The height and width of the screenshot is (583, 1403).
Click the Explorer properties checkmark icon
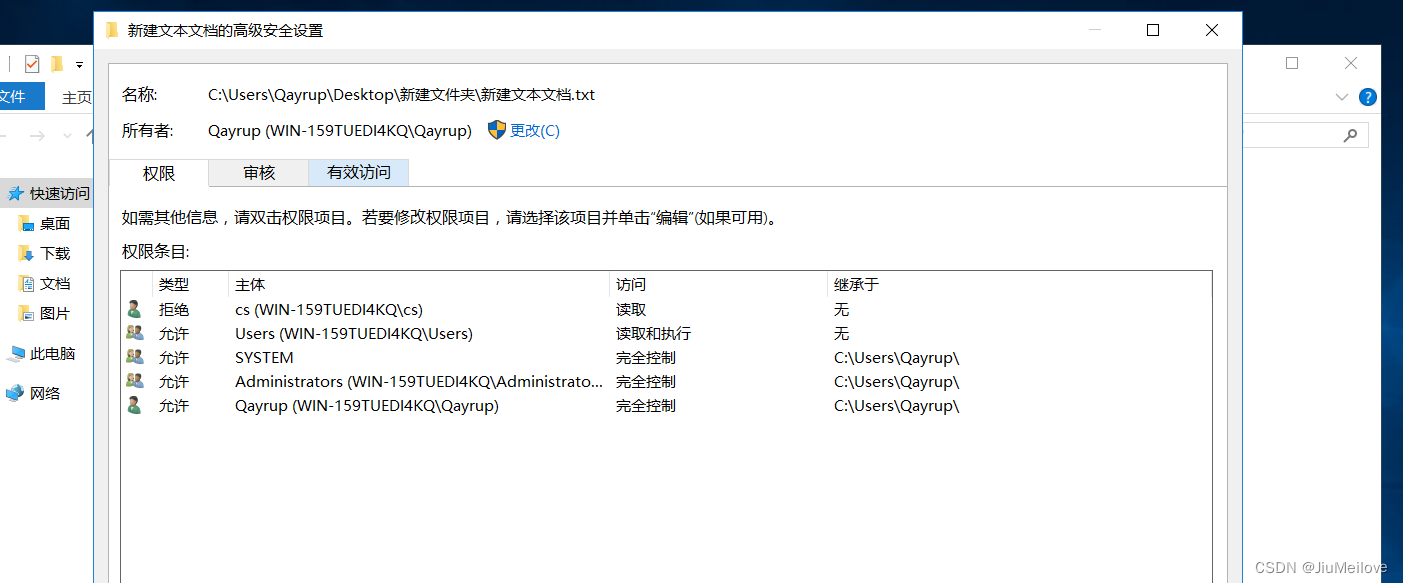click(x=32, y=64)
